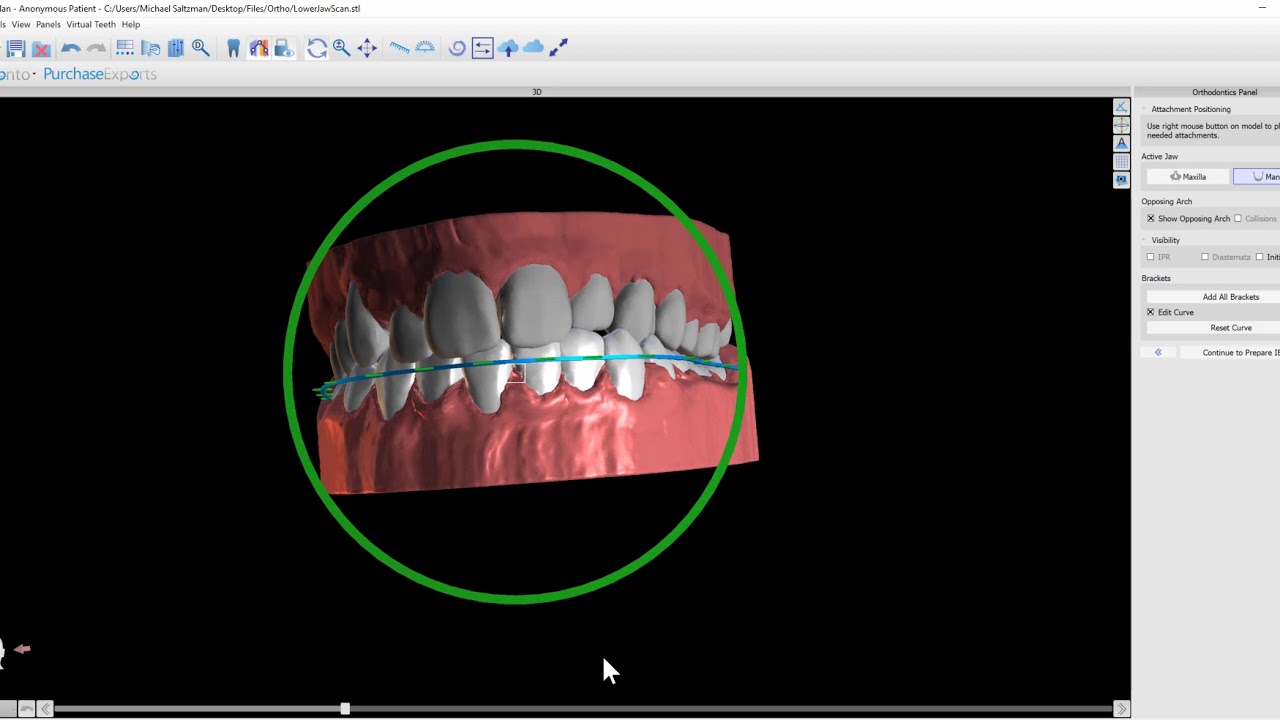Viewport: 1280px width, 720px height.
Task: Click the blue letter A side strip icon
Action: pos(1121,143)
